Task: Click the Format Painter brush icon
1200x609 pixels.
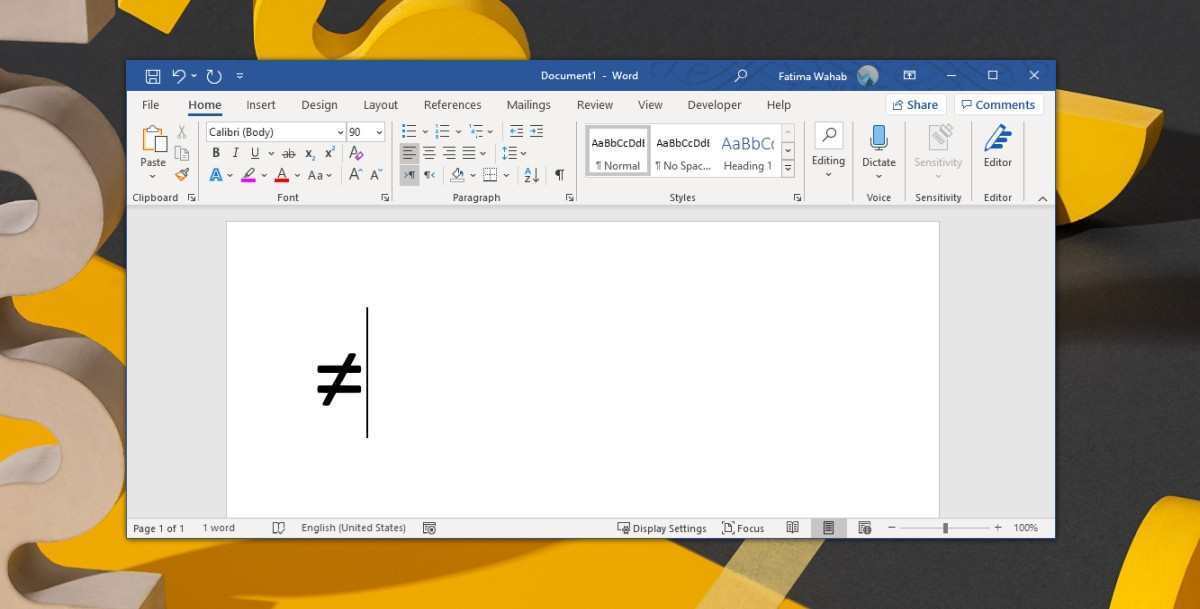Action: (x=182, y=174)
